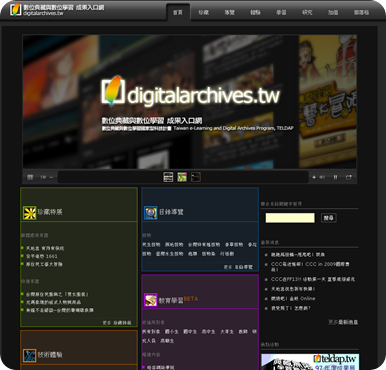
Task: Click the previous slide icon on slideshow bar
Action: 43,177
